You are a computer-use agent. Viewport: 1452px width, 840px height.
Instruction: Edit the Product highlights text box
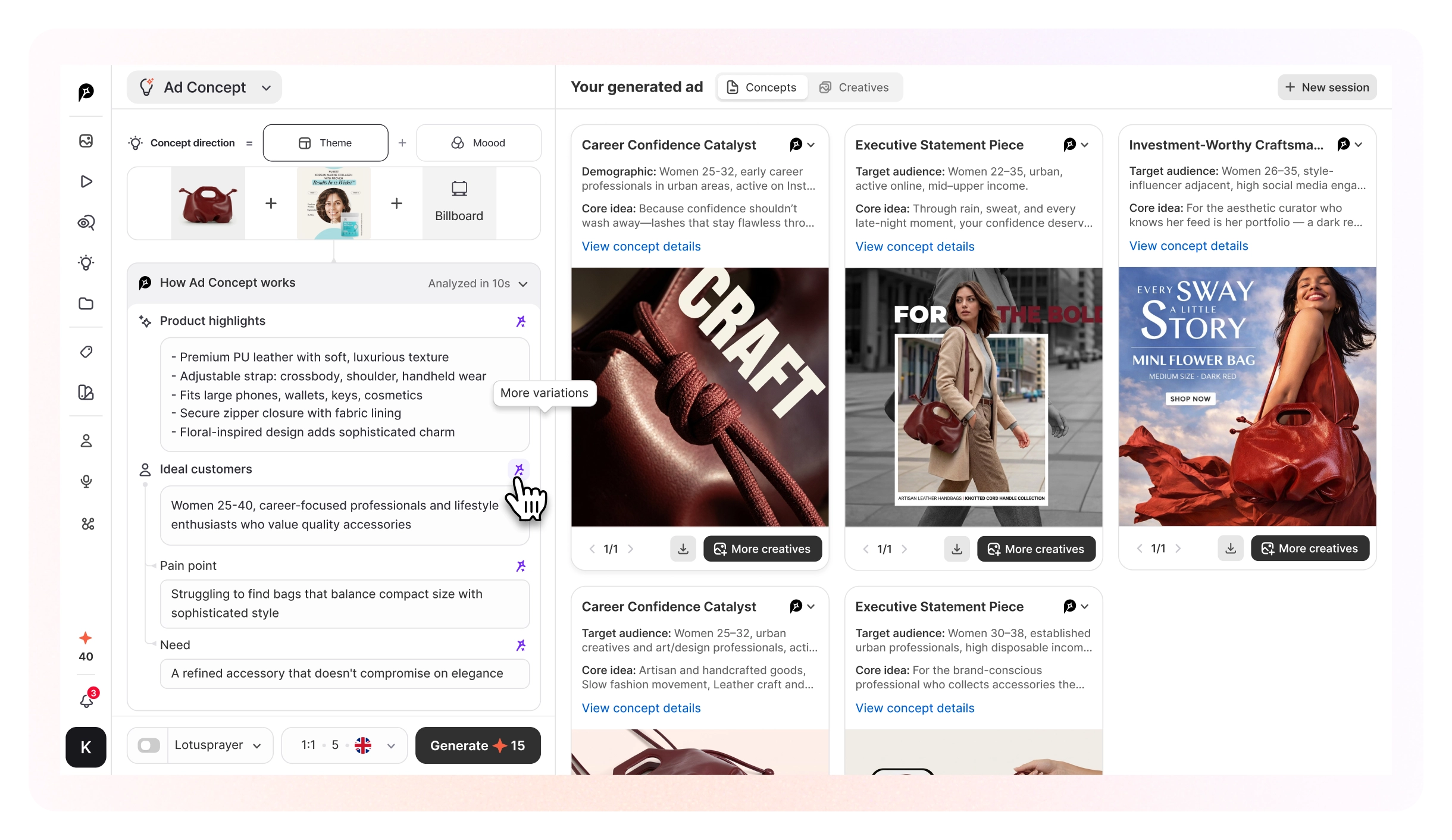click(x=345, y=394)
